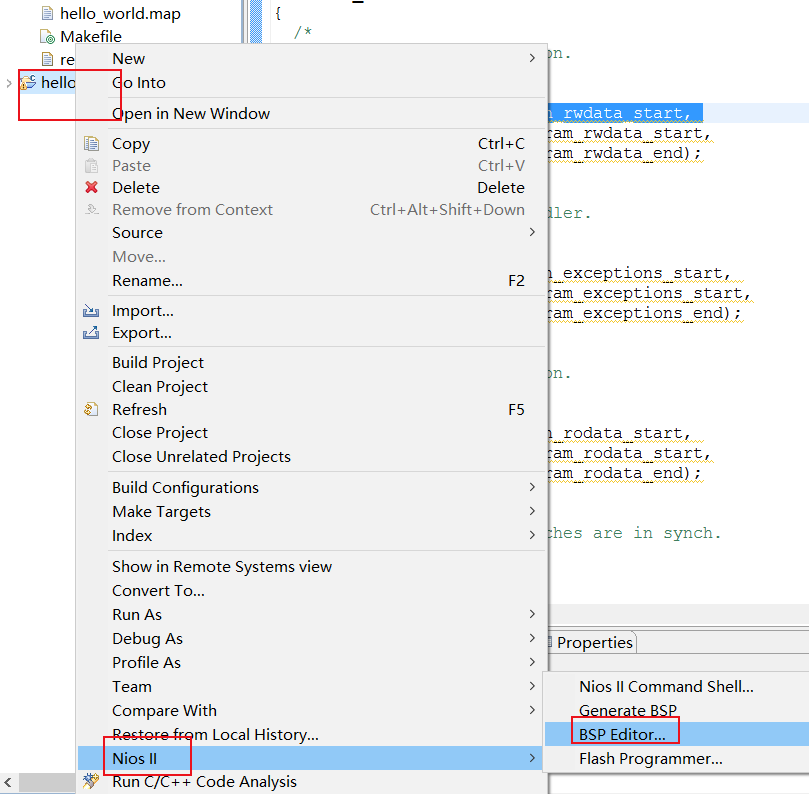
Task: Select Close Unrelated Projects
Action: tap(312, 457)
